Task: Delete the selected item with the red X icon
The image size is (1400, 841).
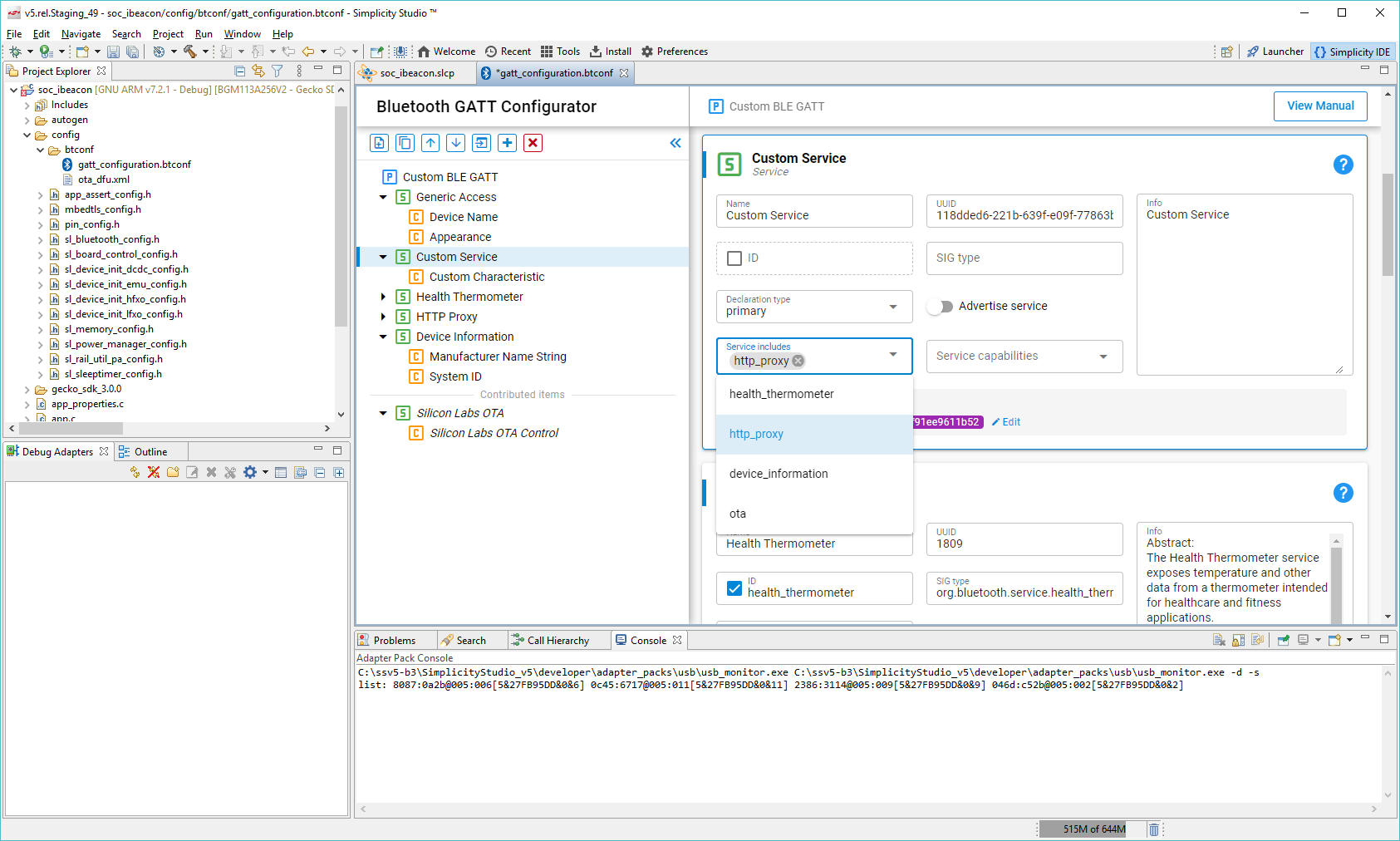Action: [x=533, y=143]
